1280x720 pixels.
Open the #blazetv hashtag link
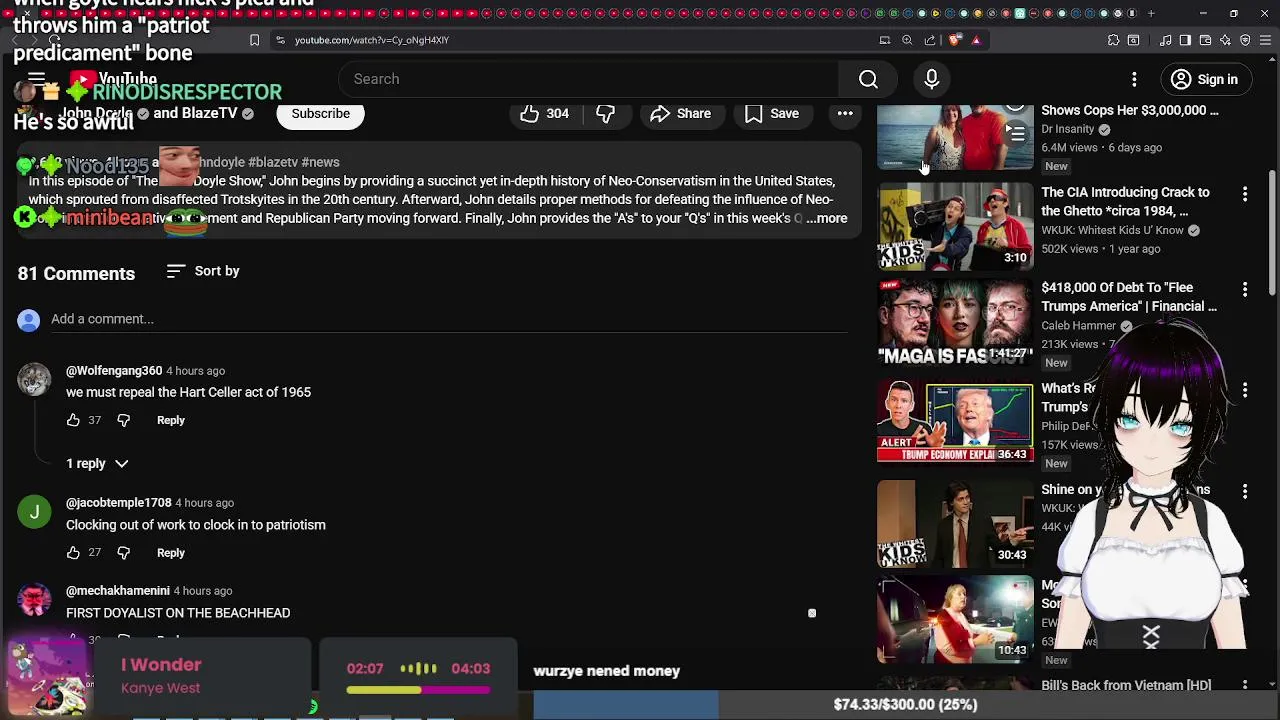273,162
